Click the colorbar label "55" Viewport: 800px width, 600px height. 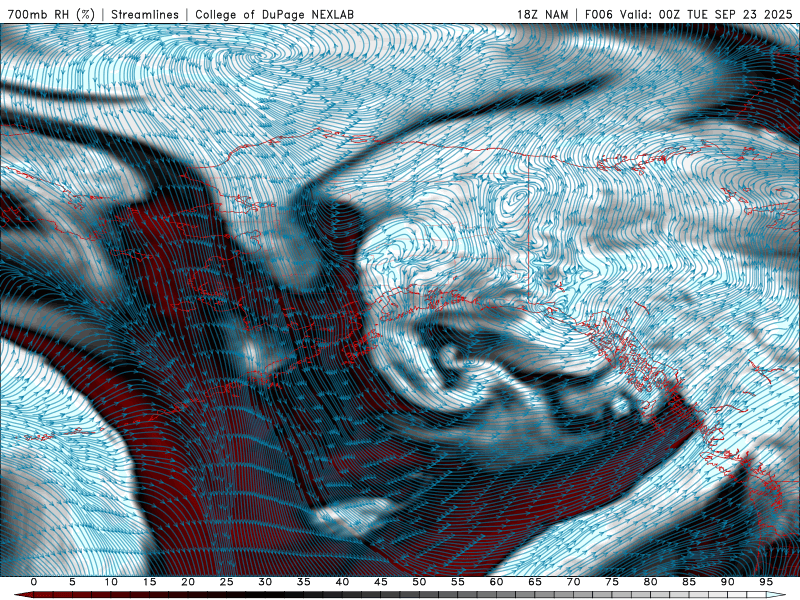pyautogui.click(x=458, y=582)
